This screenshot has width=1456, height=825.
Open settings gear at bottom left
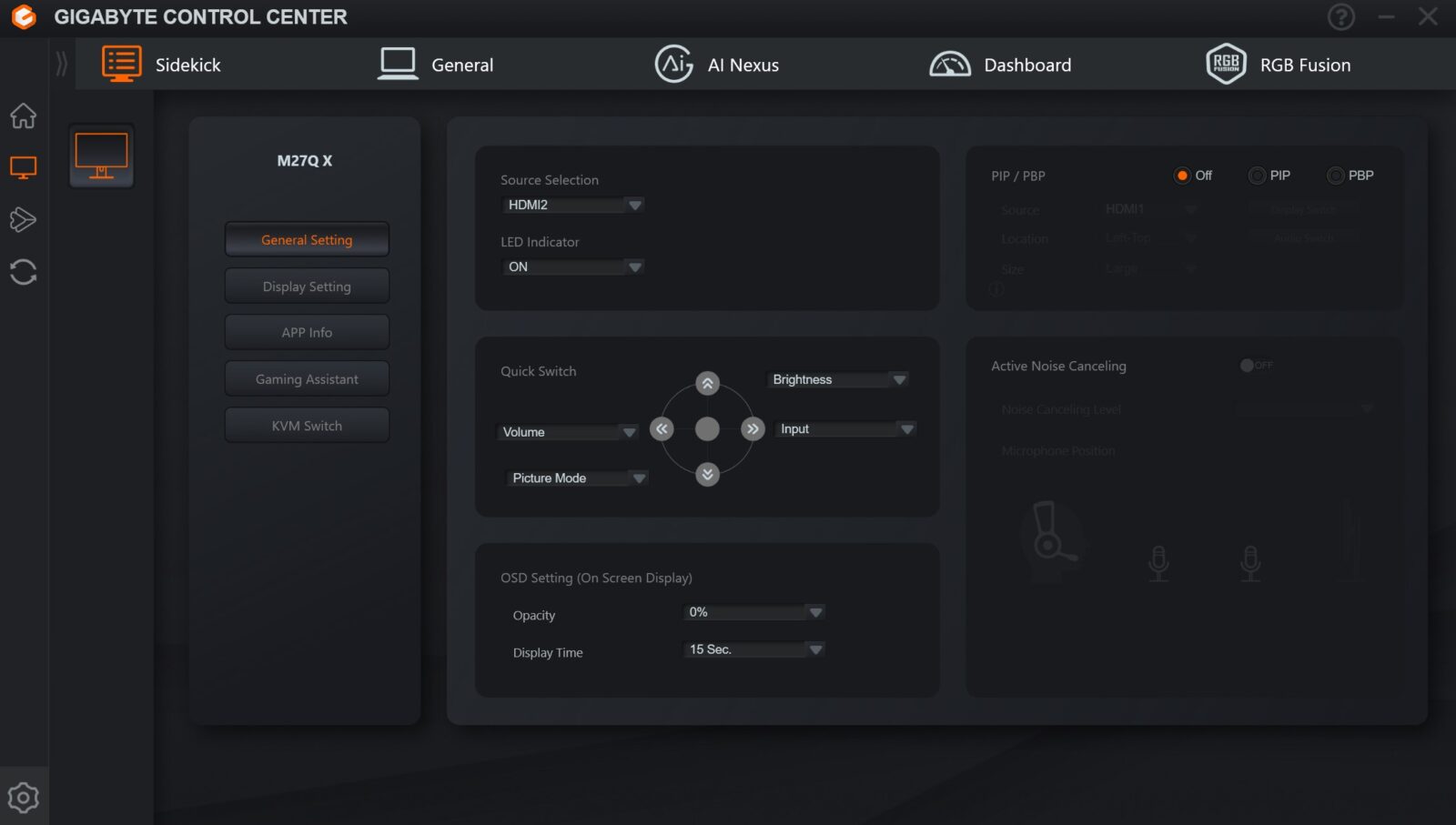[23, 798]
